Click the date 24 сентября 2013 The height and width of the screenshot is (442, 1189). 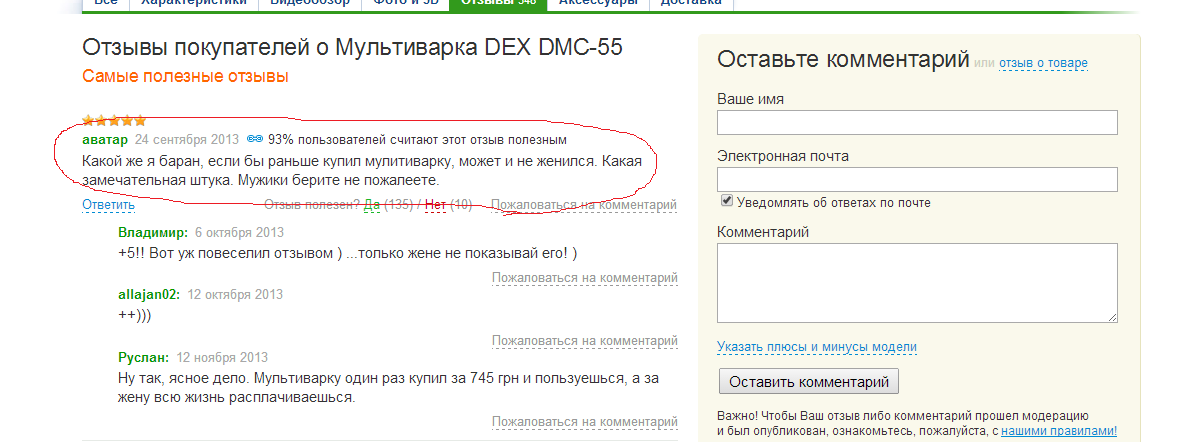(x=187, y=139)
